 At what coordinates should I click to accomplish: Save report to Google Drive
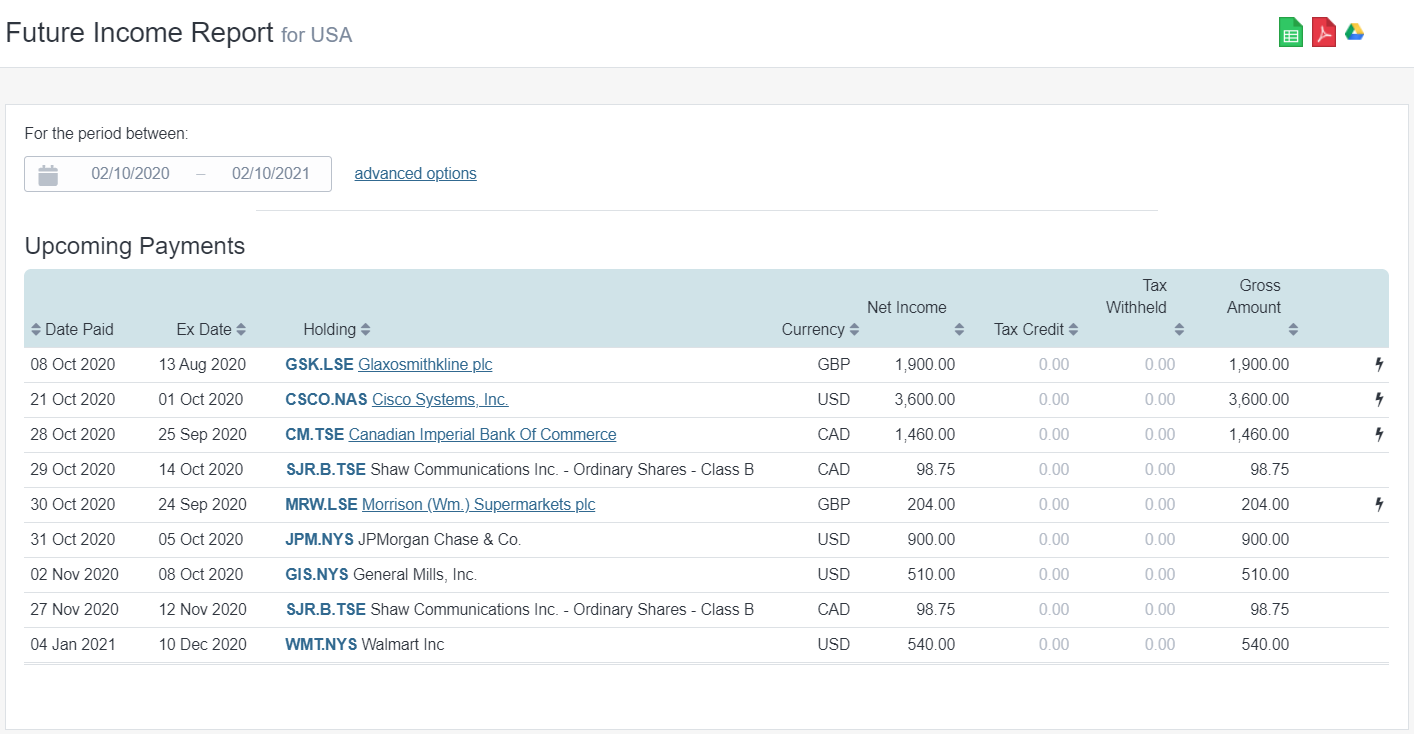coord(1355,31)
